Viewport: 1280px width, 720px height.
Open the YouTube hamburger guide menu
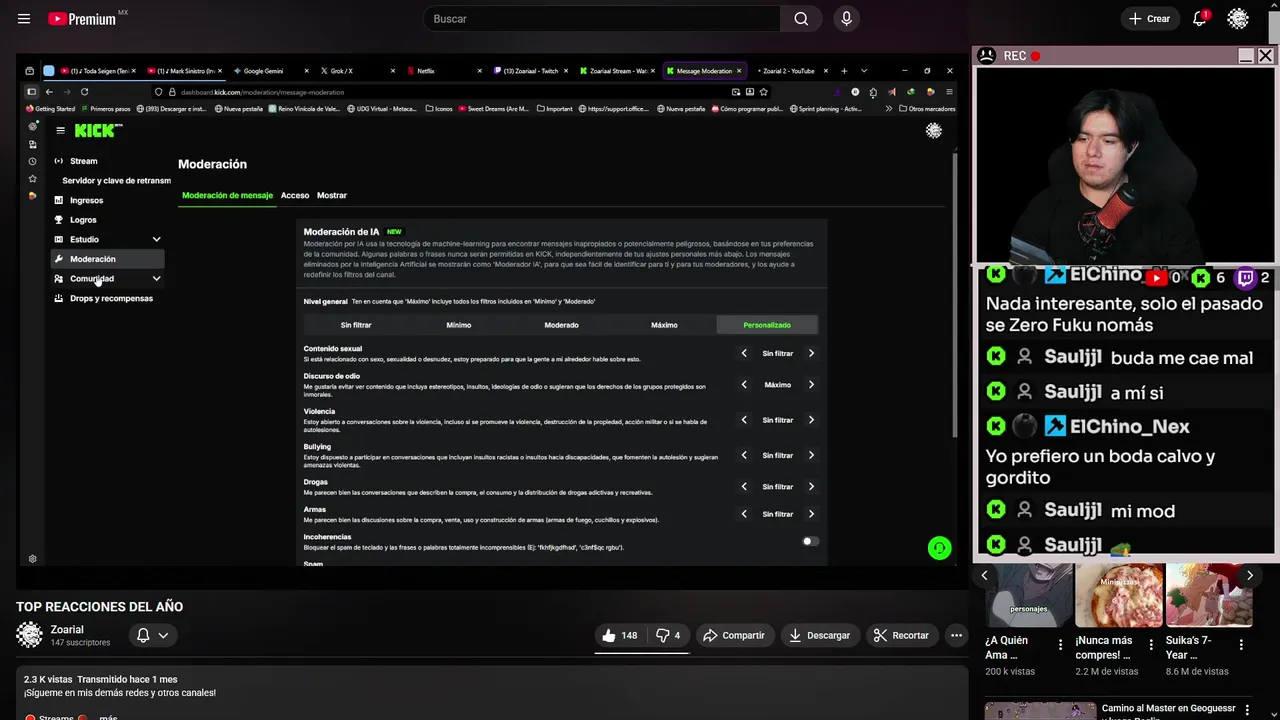click(x=24, y=19)
